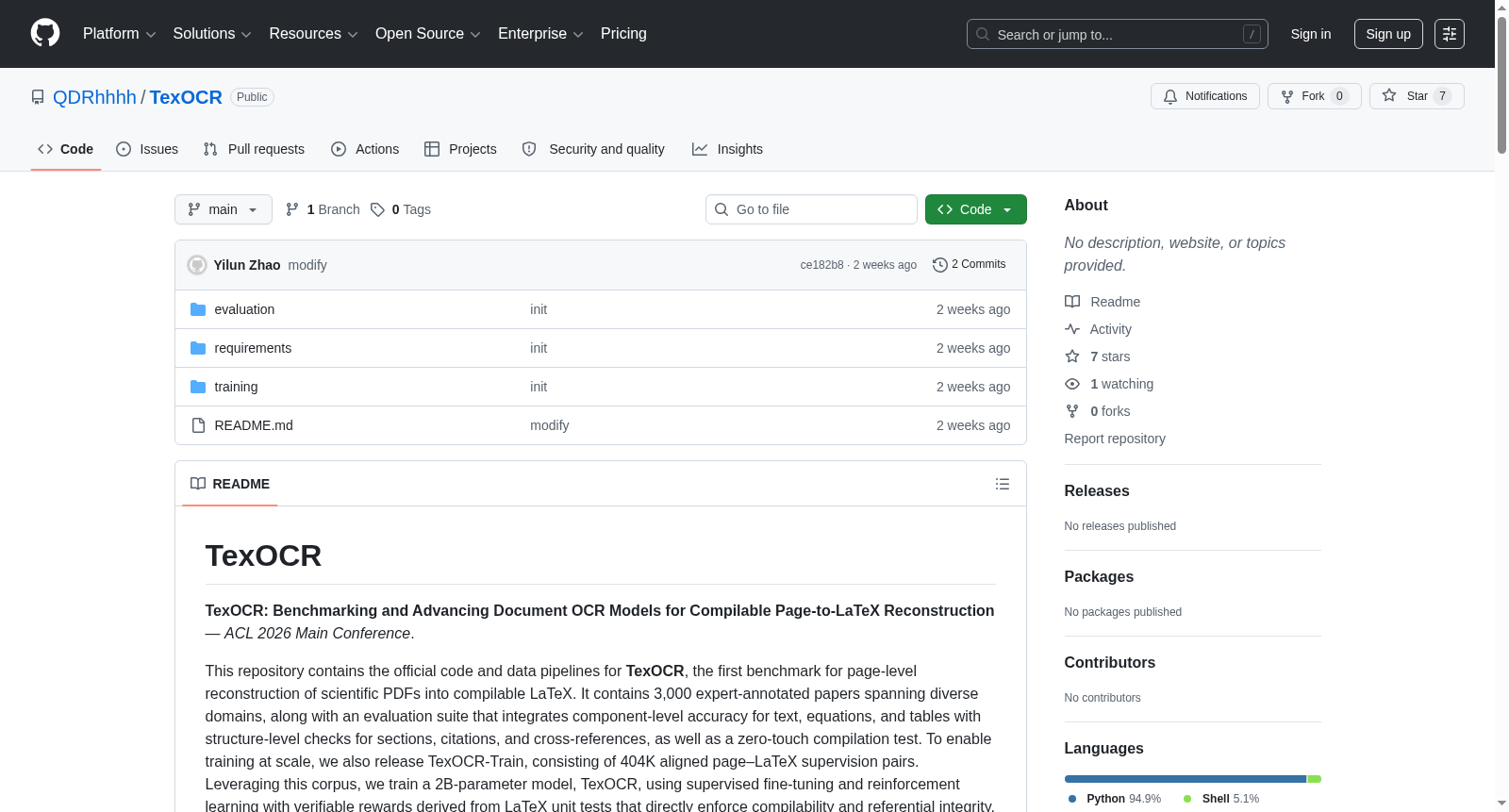The image size is (1509, 812).
Task: Click the GitHub logo icon
Action: click(45, 34)
